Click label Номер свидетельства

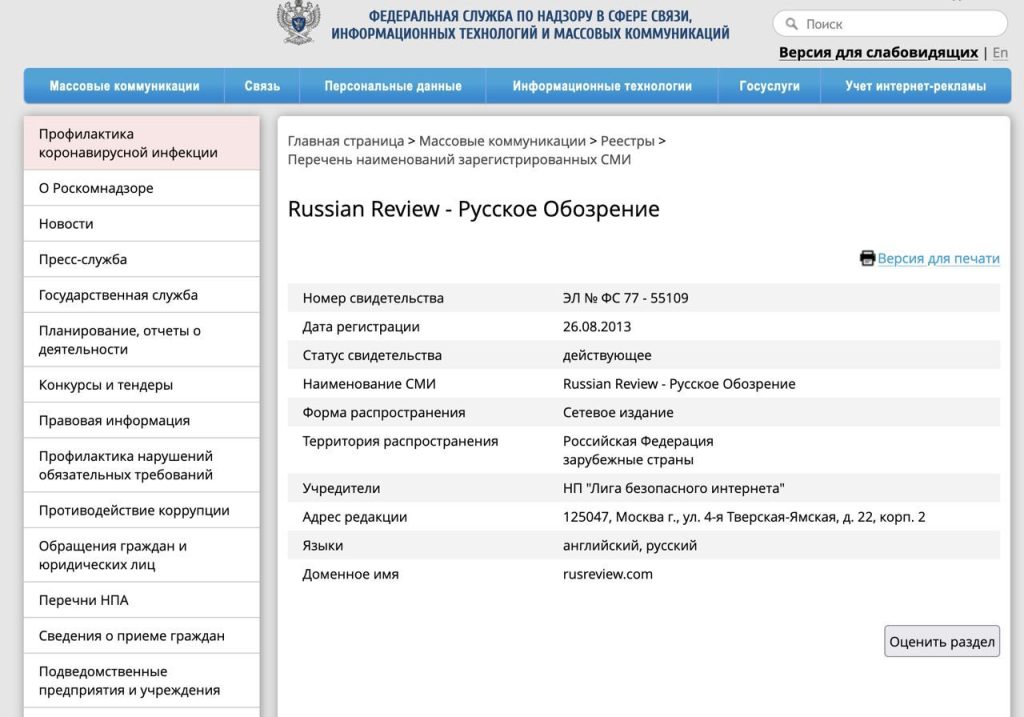(373, 298)
